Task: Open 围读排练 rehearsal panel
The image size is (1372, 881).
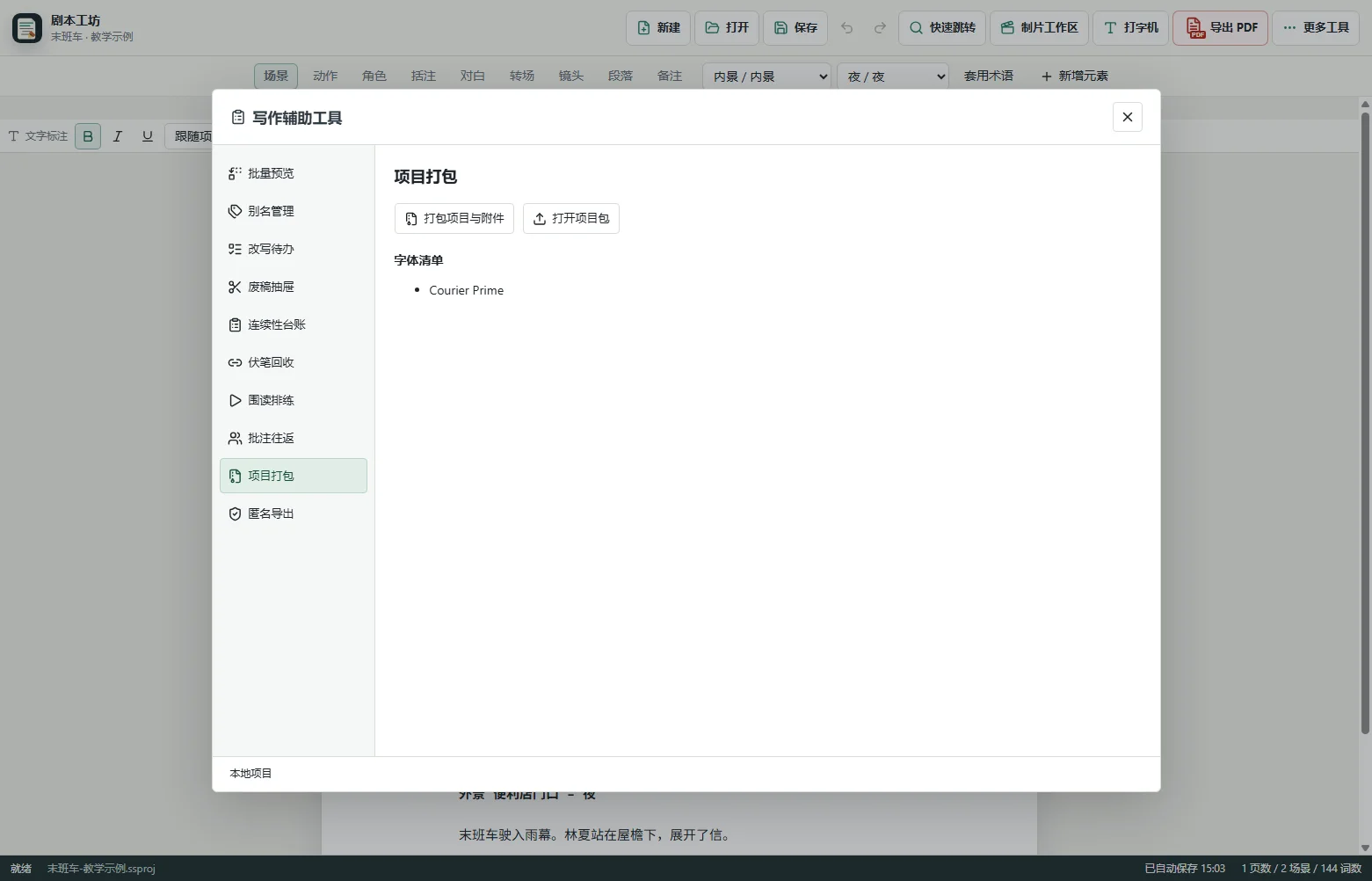Action: (x=294, y=400)
